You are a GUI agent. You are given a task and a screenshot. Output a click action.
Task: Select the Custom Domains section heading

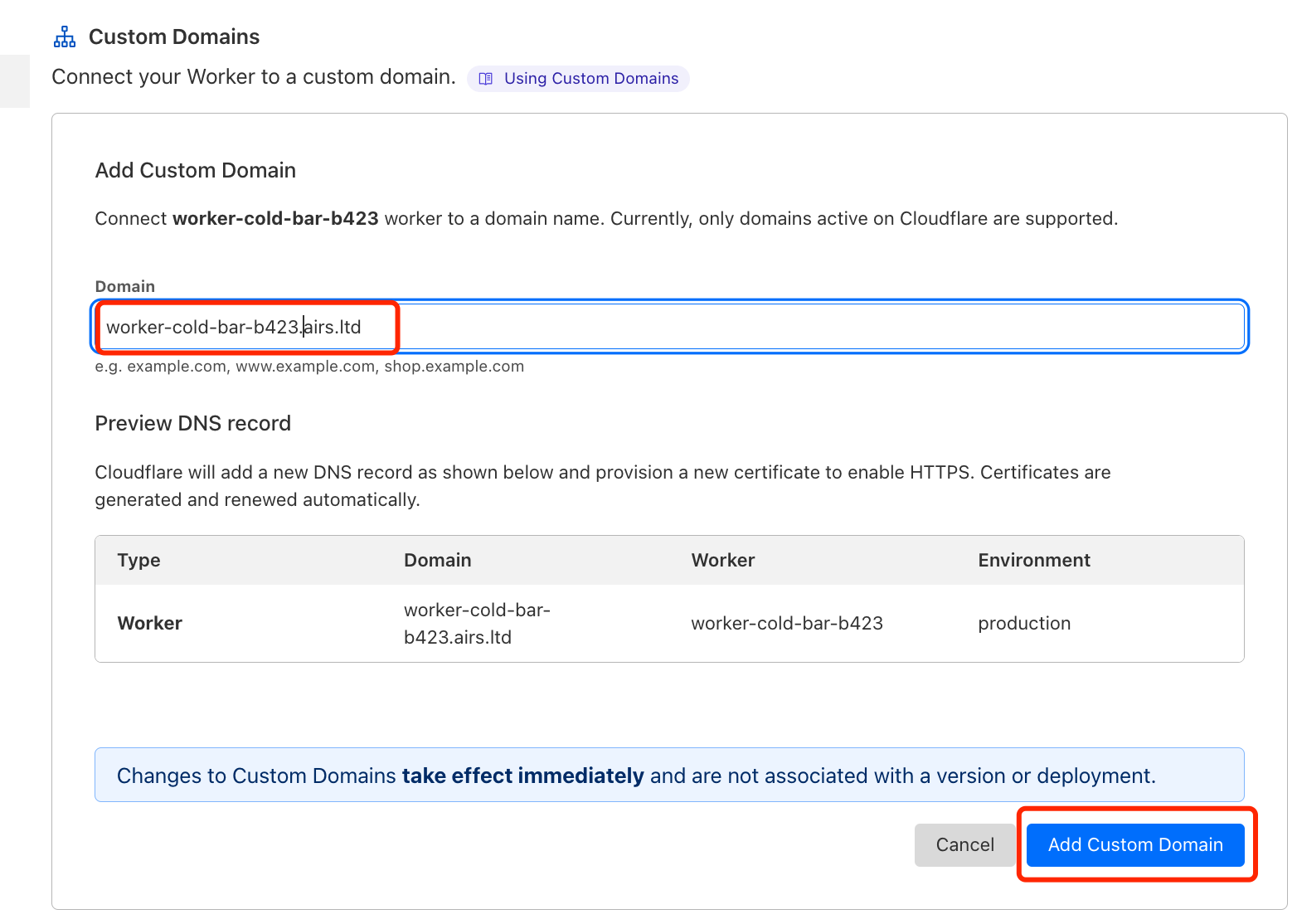[x=174, y=36]
